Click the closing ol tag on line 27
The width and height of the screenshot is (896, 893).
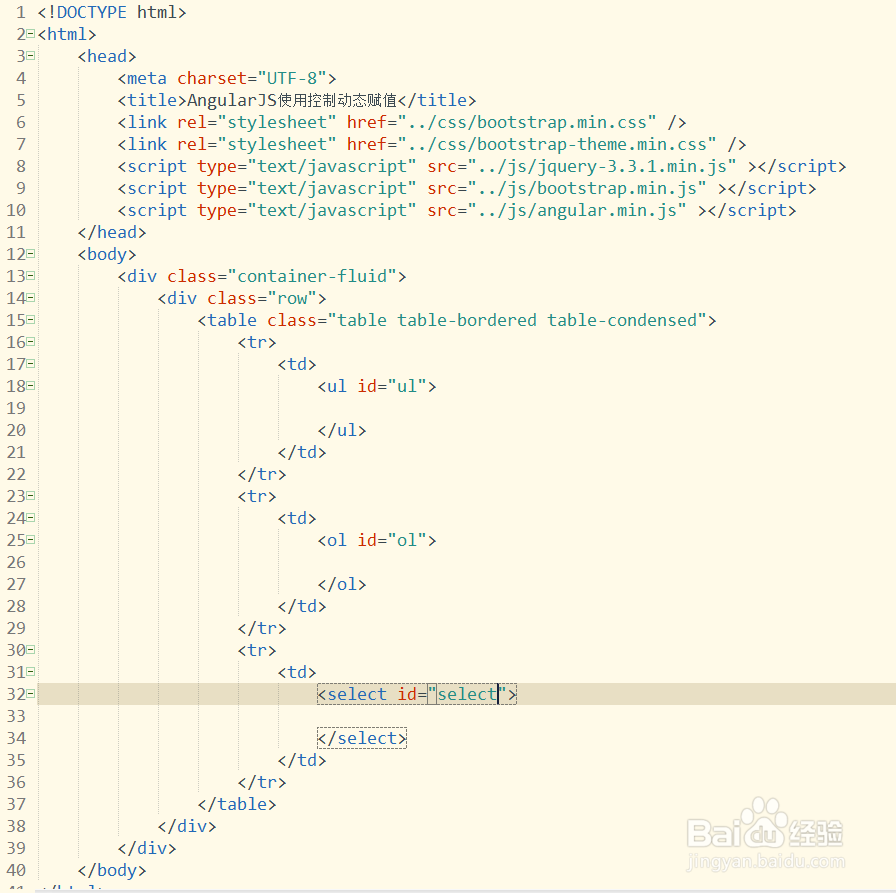coord(342,584)
